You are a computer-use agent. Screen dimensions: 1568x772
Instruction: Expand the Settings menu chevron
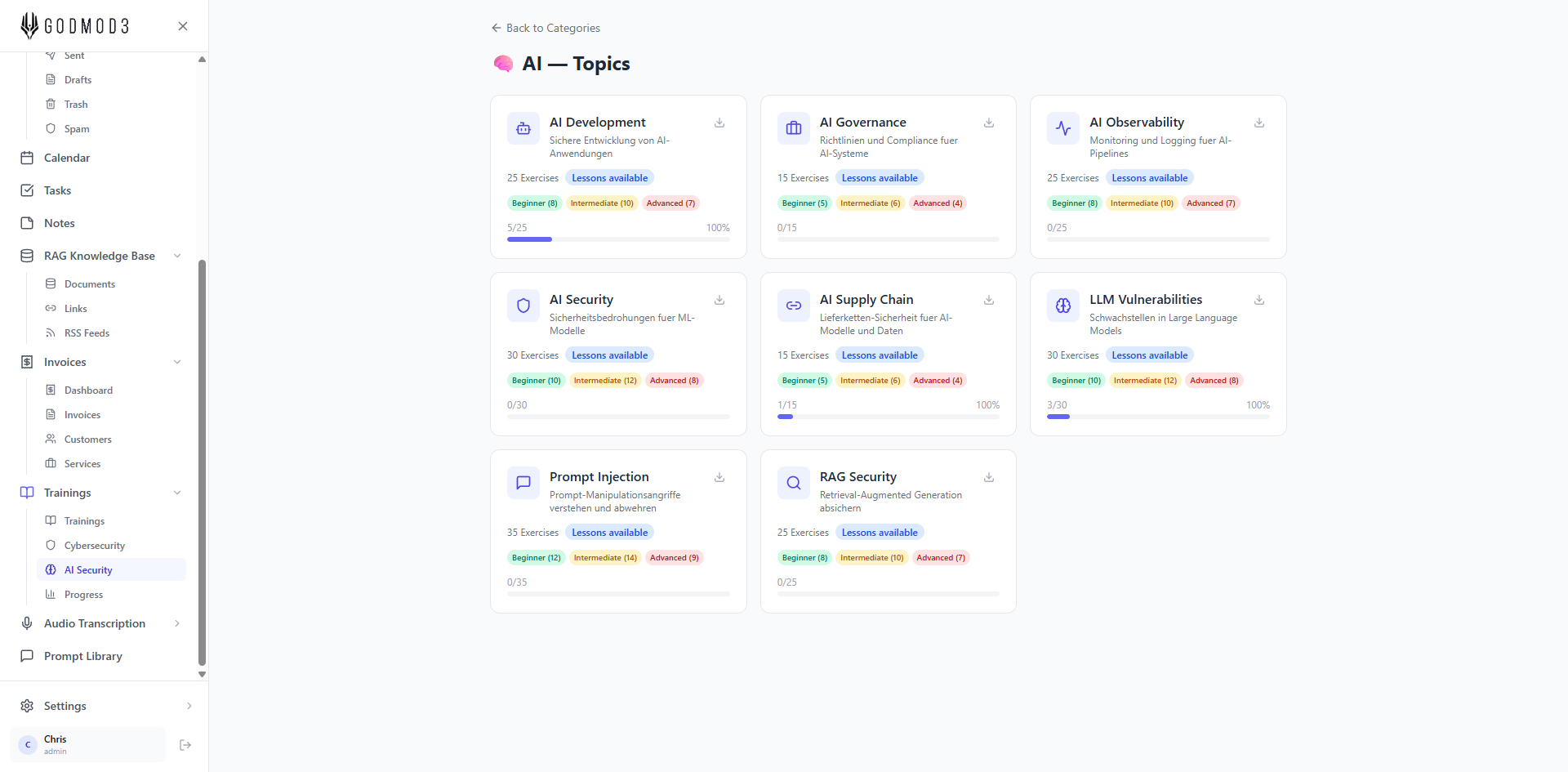(189, 706)
